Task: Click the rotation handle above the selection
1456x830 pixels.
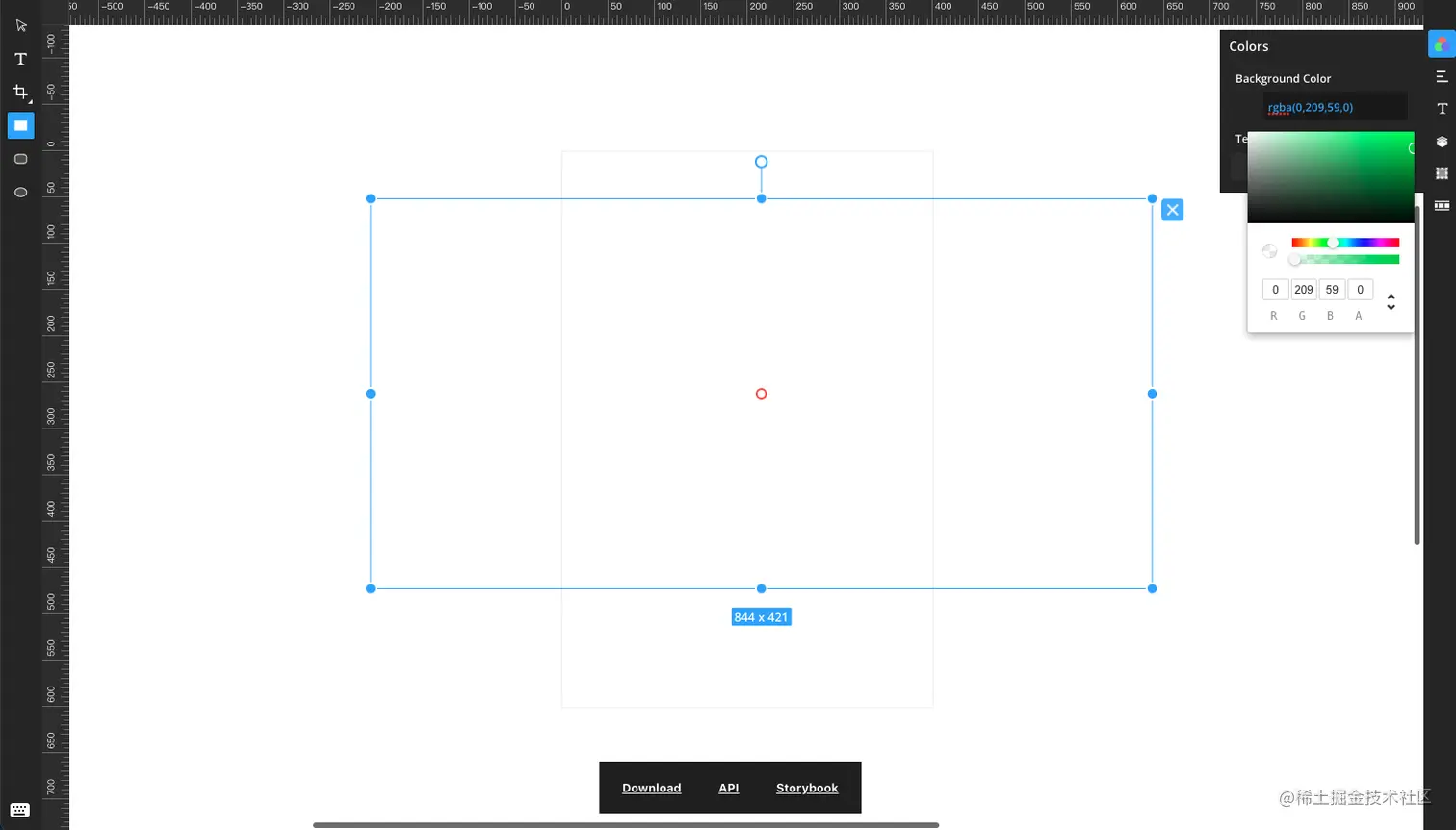Action: coord(761,162)
